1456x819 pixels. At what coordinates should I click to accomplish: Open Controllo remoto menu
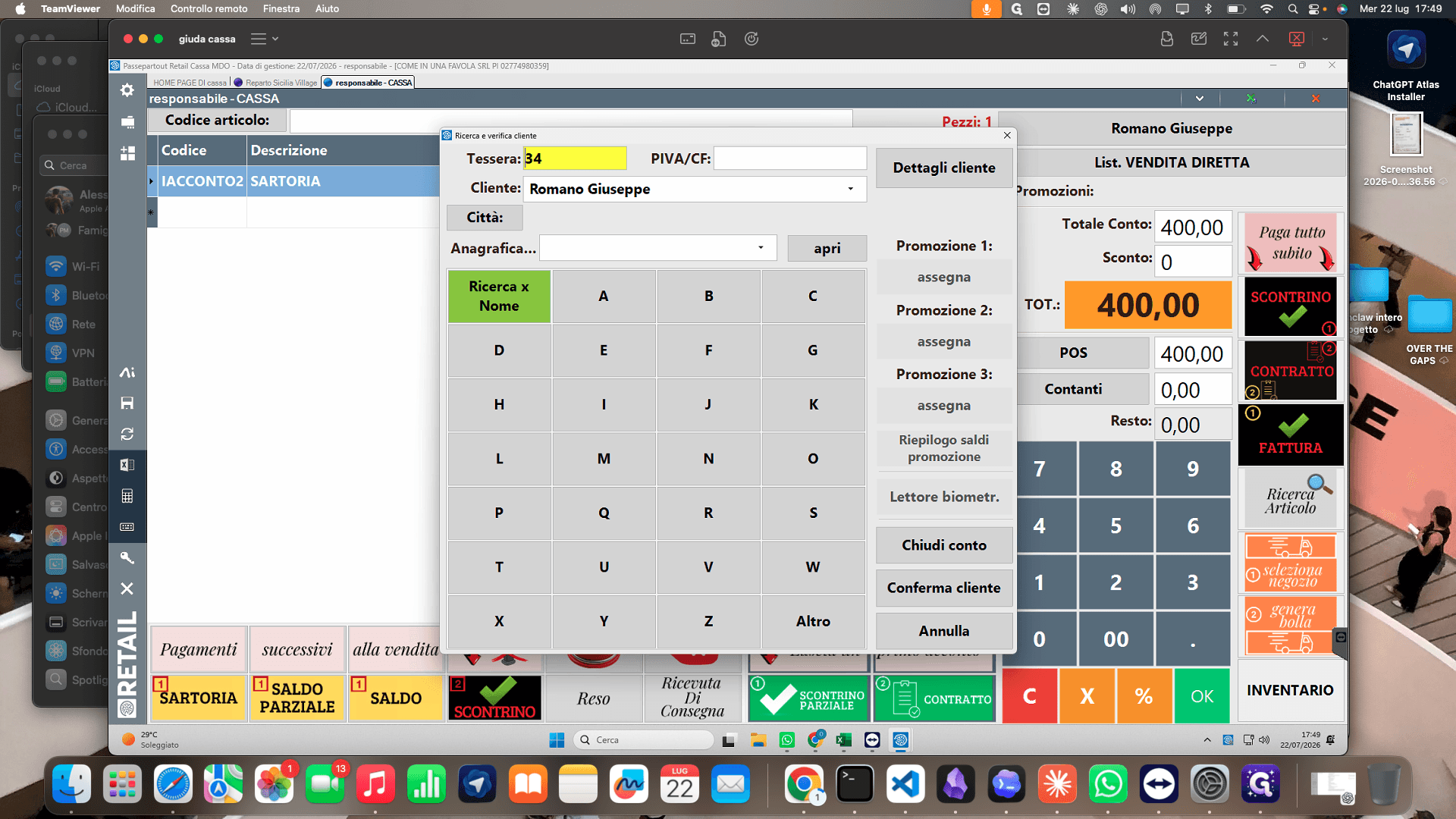pyautogui.click(x=209, y=8)
